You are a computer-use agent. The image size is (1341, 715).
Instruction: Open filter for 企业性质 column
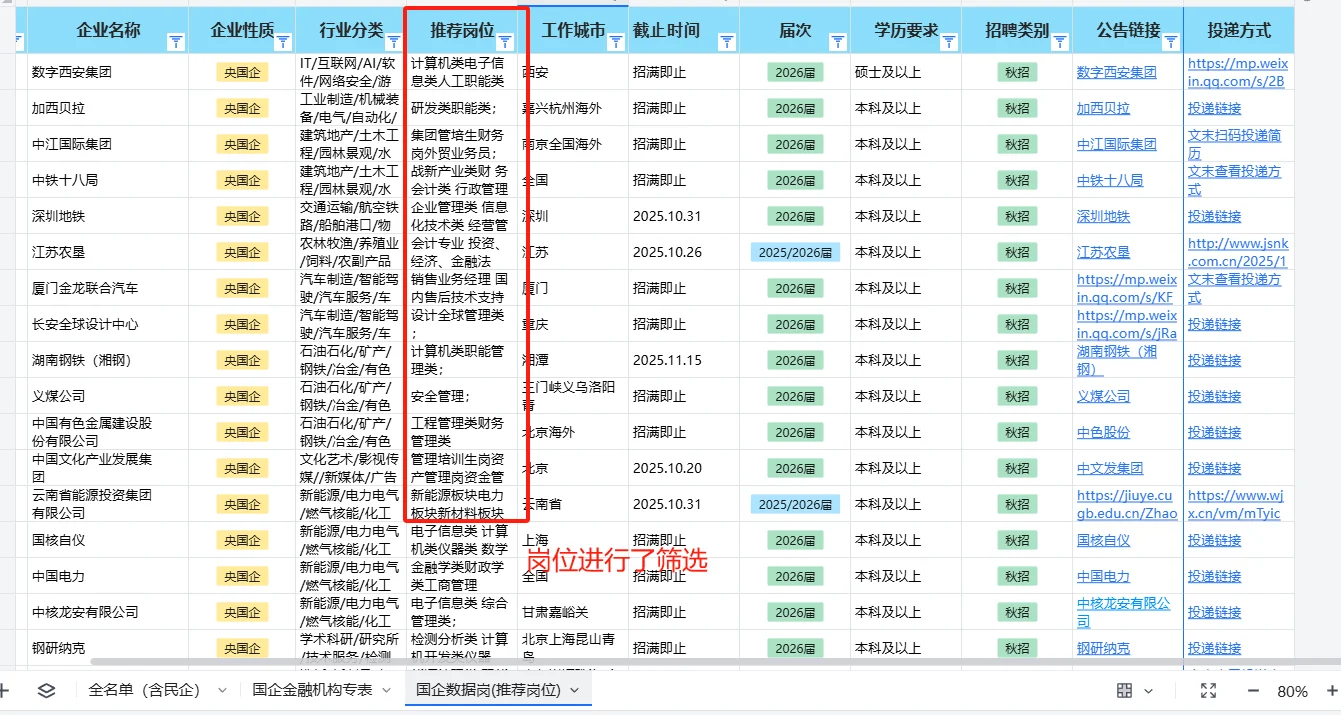(283, 41)
